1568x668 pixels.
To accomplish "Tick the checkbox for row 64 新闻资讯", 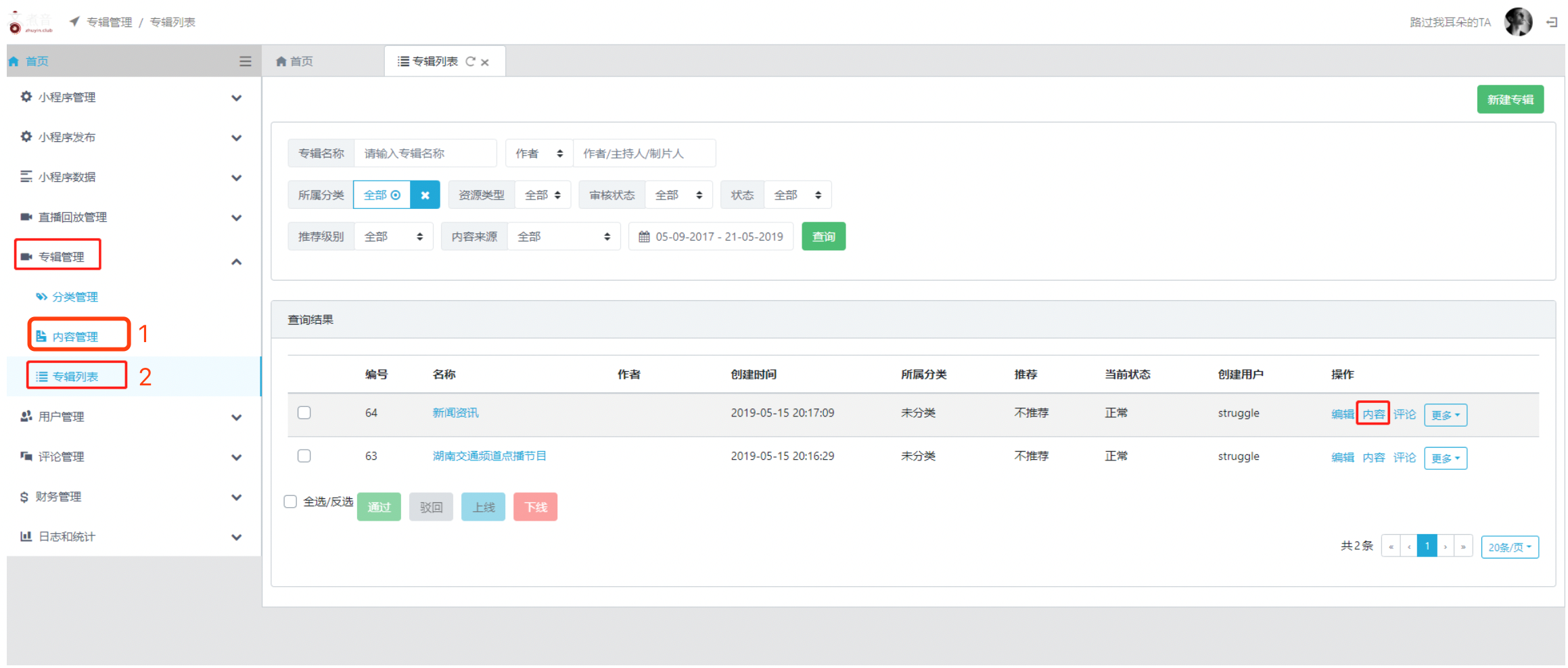I will (304, 413).
